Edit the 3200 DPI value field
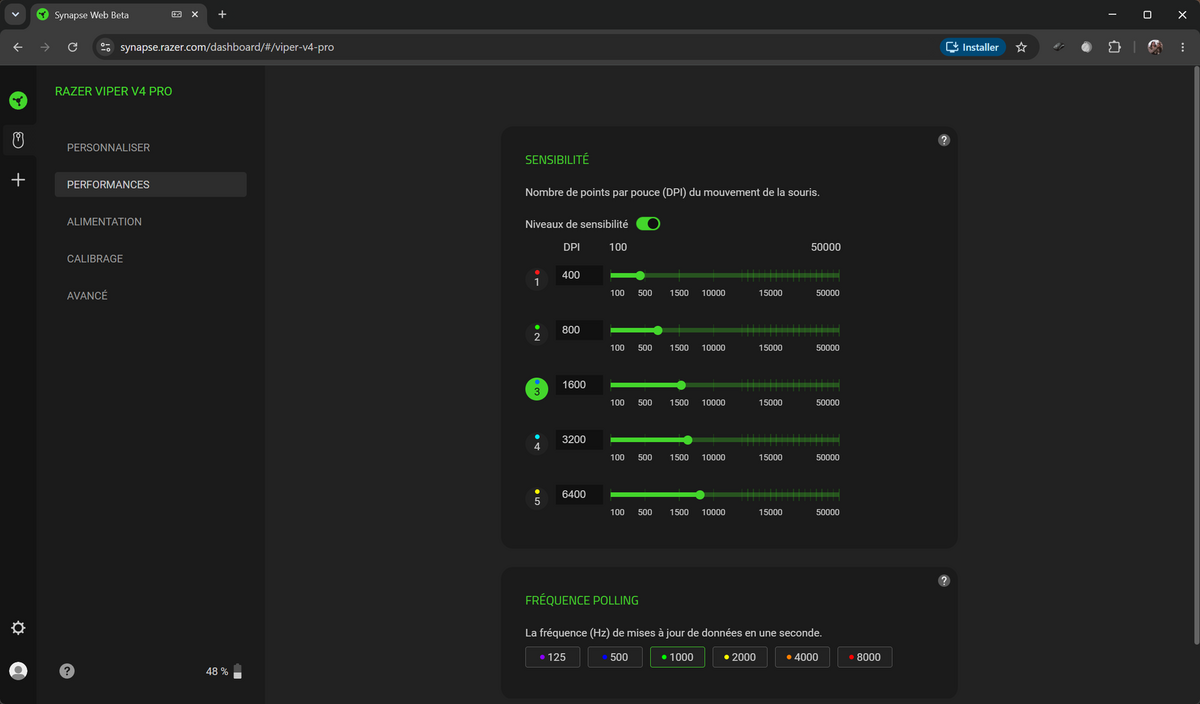The height and width of the screenshot is (704, 1200). click(x=579, y=439)
